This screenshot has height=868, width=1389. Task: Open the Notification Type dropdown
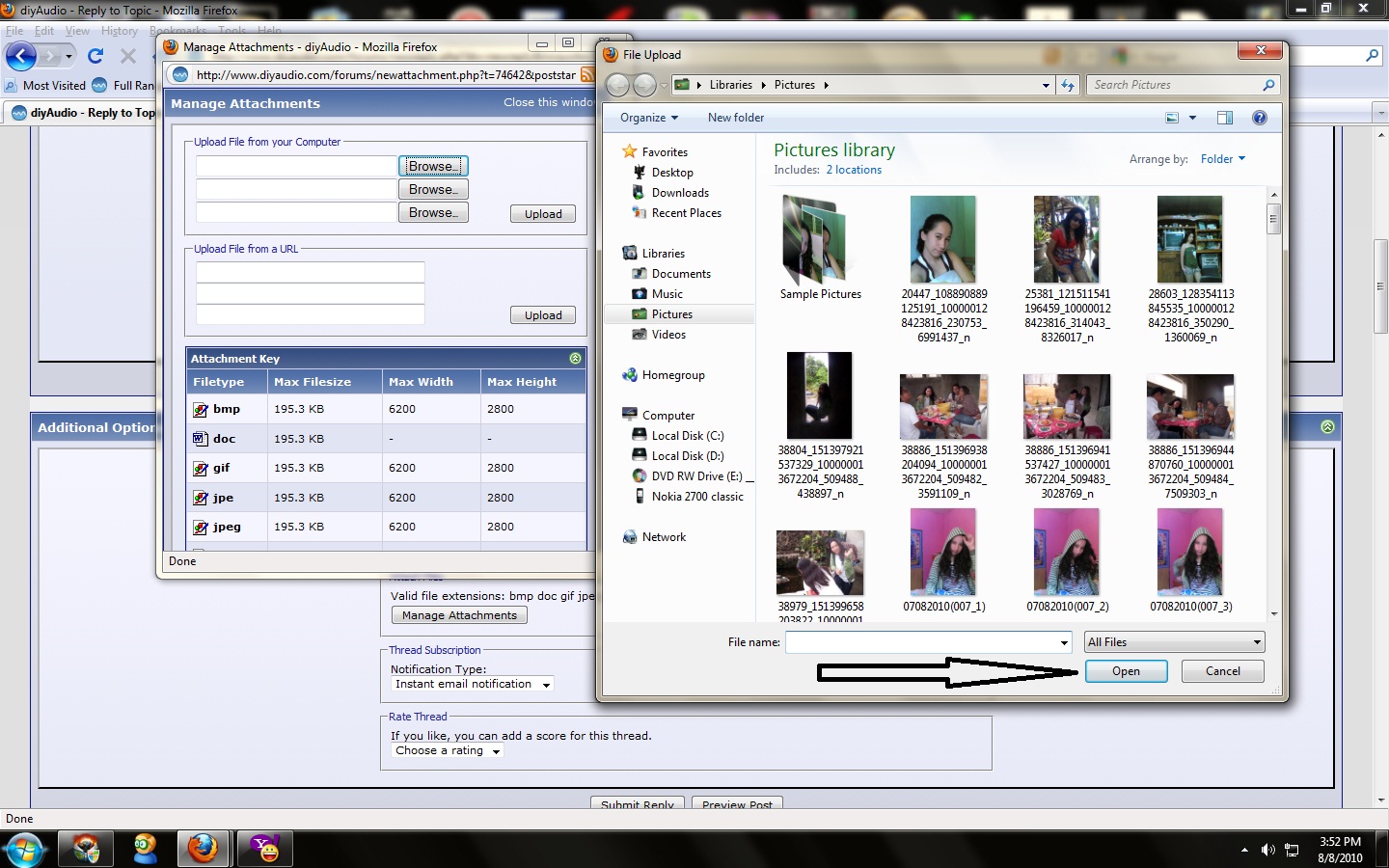(x=473, y=684)
